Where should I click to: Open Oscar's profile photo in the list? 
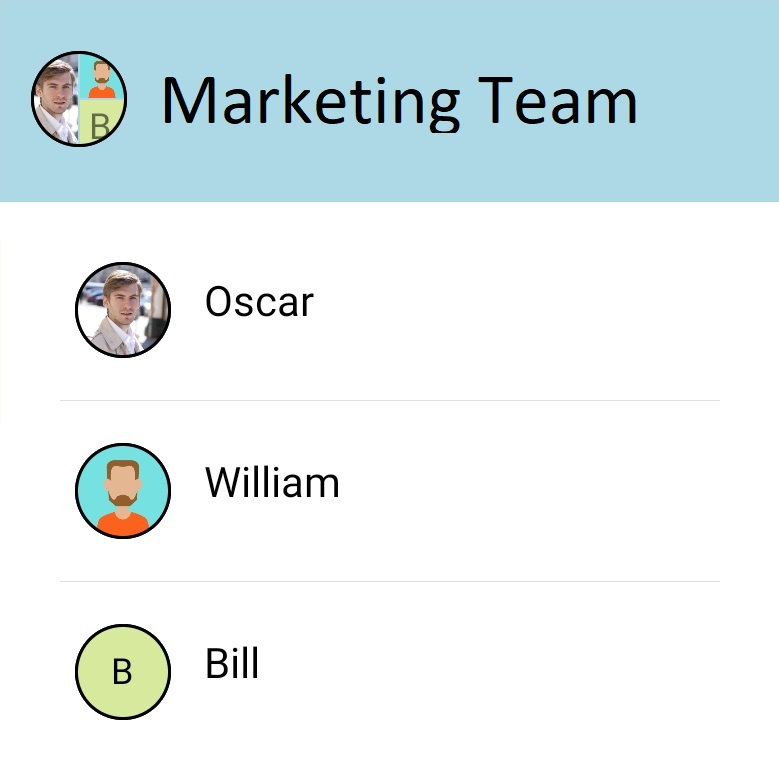123,310
